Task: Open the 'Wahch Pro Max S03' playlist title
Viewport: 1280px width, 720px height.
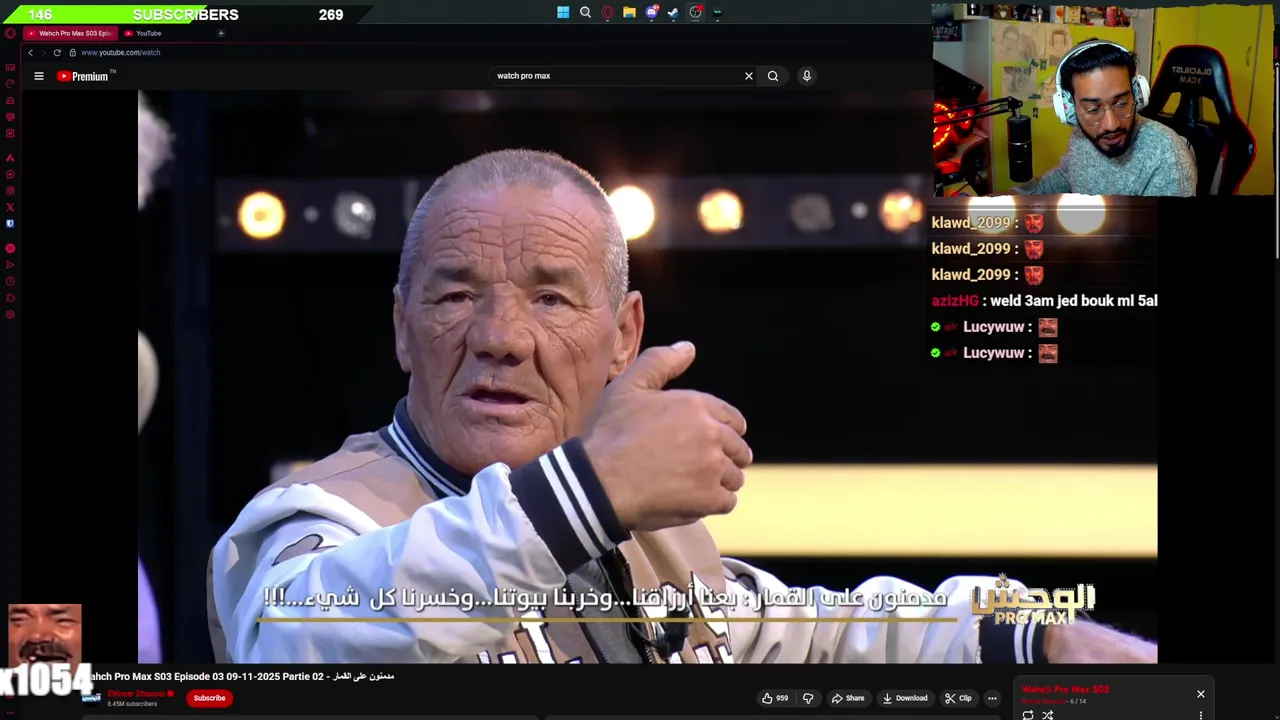Action: point(1065,689)
